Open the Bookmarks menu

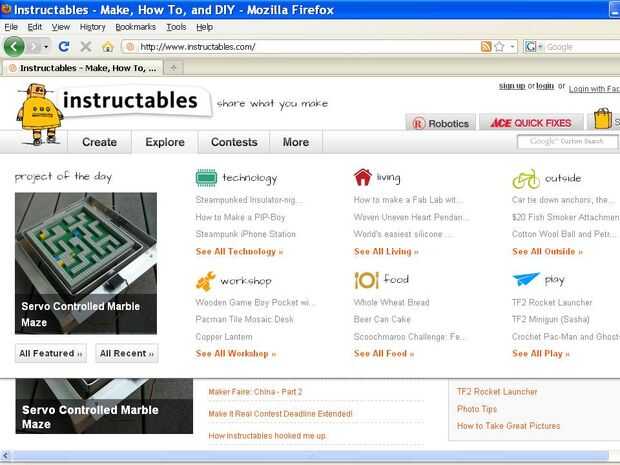pos(135,27)
